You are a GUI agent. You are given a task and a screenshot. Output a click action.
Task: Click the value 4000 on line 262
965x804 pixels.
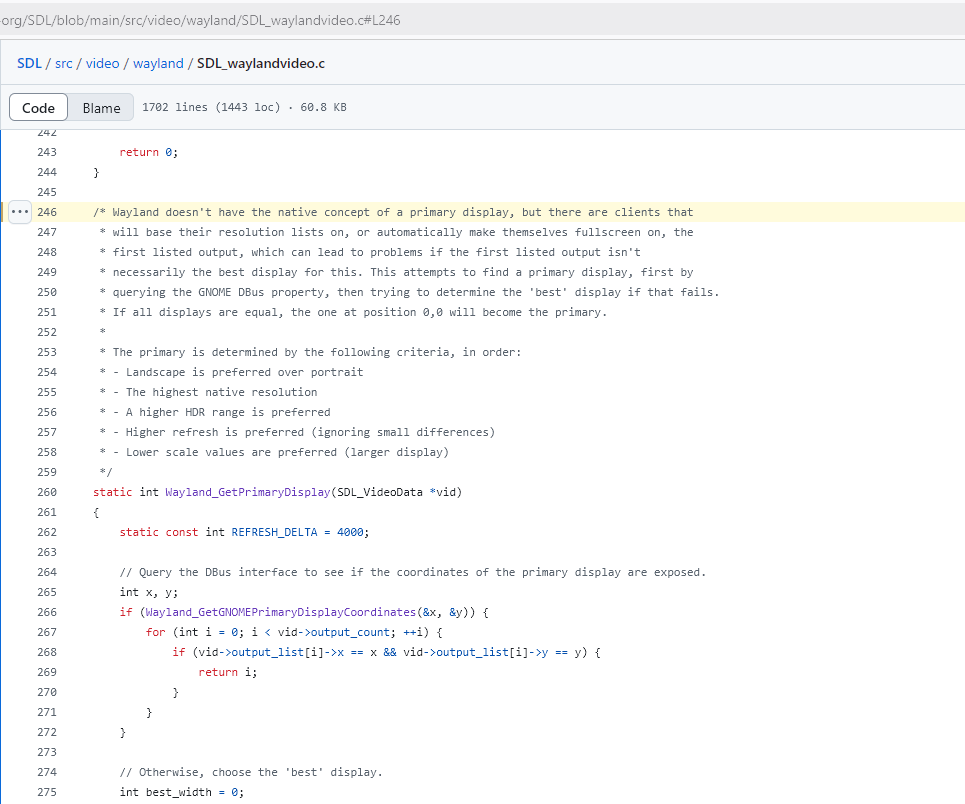coord(350,533)
